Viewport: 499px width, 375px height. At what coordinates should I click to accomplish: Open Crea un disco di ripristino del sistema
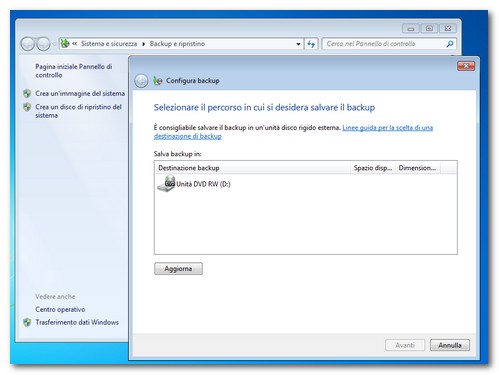click(x=78, y=111)
